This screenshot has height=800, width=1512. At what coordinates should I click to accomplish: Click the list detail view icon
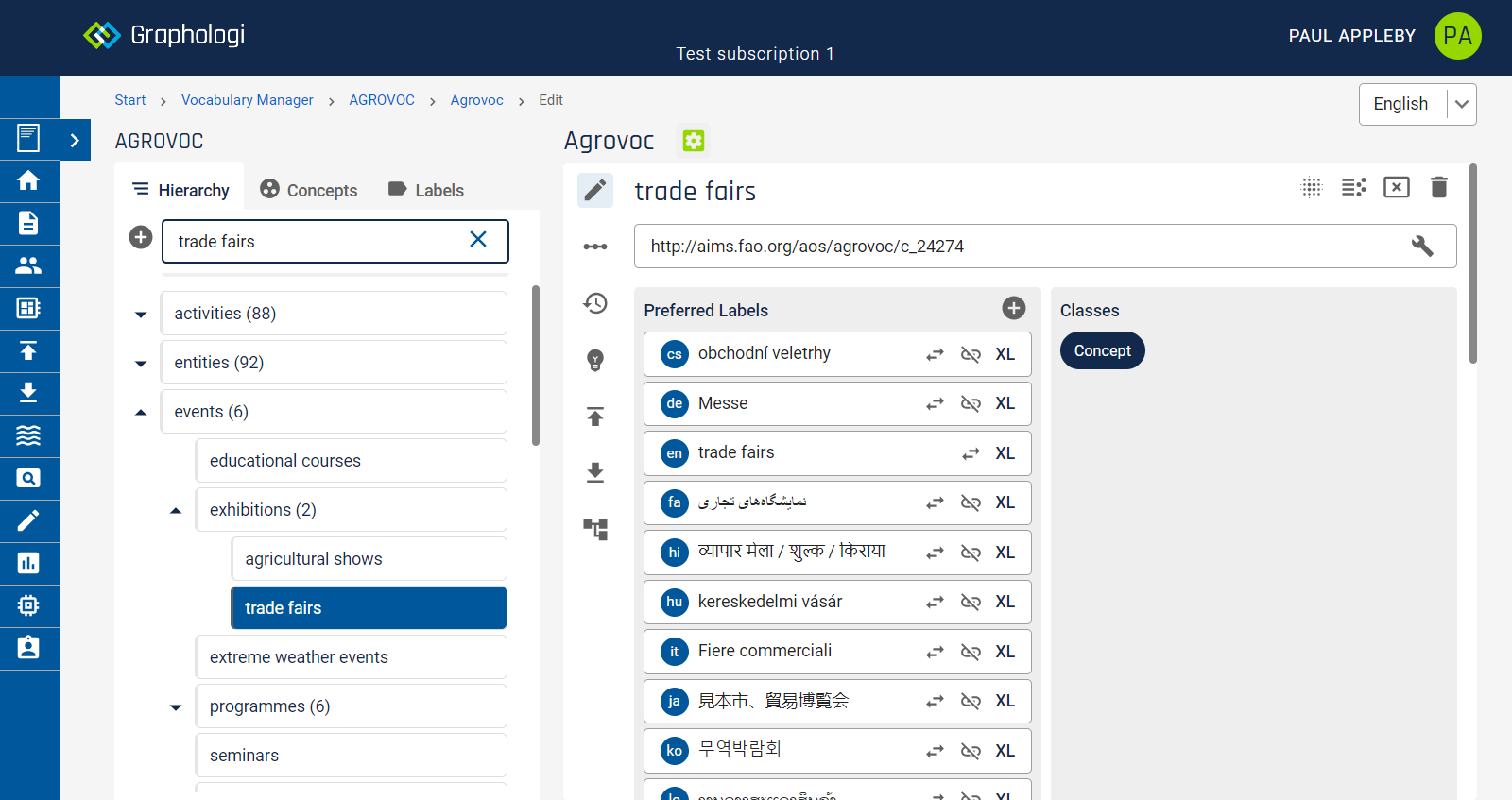pyautogui.click(x=1354, y=187)
